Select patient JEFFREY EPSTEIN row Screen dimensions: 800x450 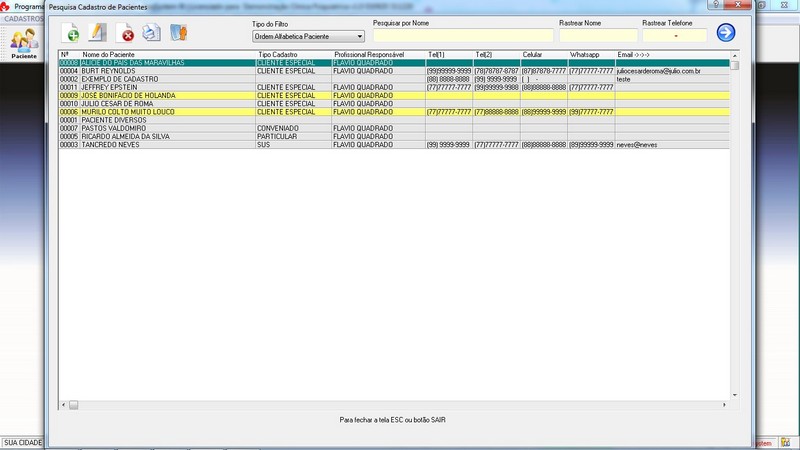[394, 87]
